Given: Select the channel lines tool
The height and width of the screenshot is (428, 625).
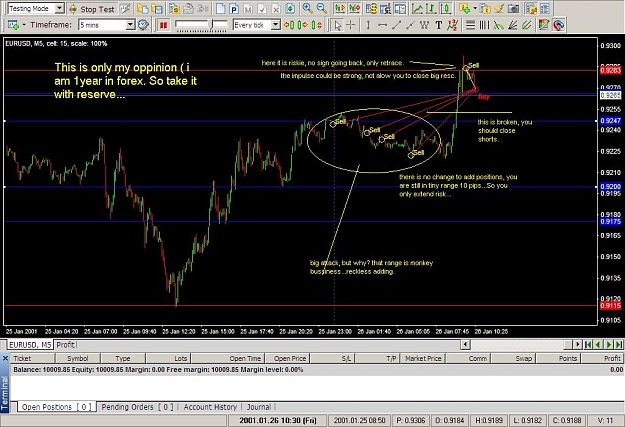Looking at the screenshot, I should coord(527,25).
